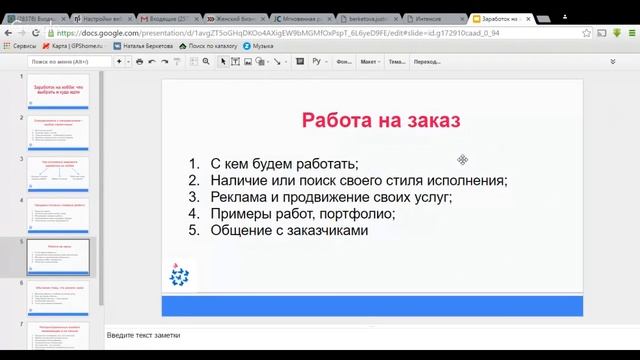The image size is (640, 360).
Task: Open the Макет layout dropdown
Action: 370,62
